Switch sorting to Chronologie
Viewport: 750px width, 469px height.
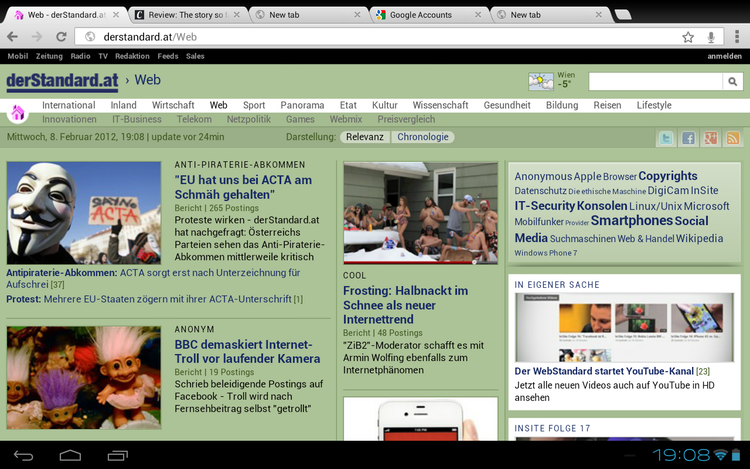point(422,137)
